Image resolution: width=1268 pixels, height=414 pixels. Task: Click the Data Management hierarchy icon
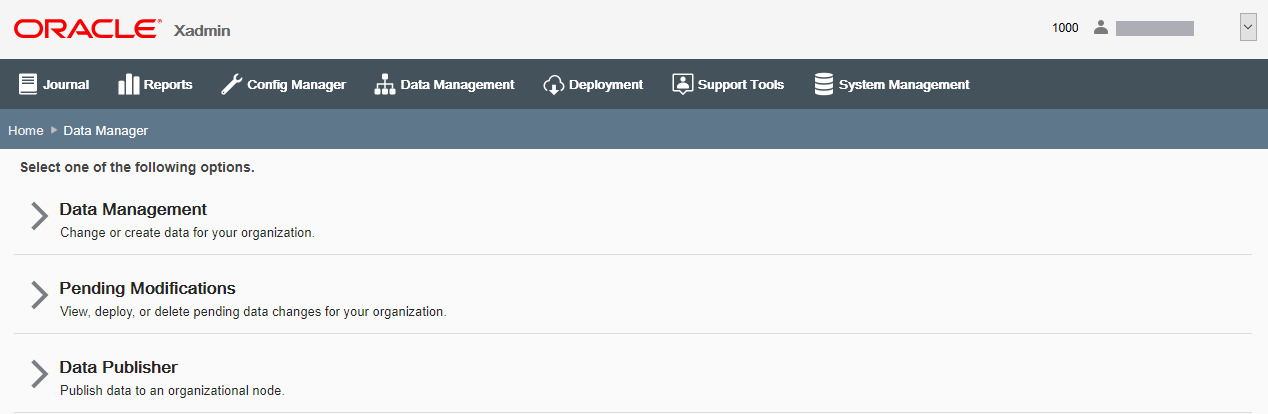(385, 85)
